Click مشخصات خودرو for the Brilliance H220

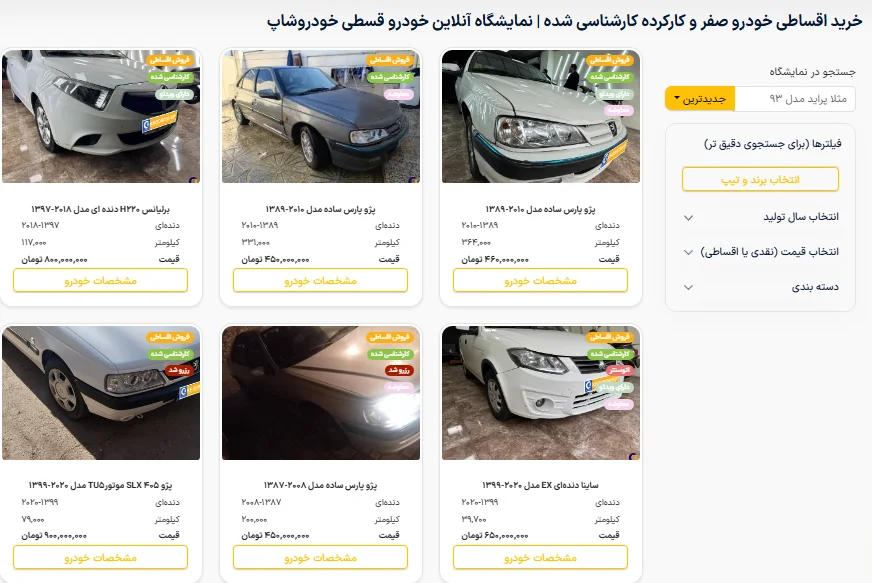[101, 280]
